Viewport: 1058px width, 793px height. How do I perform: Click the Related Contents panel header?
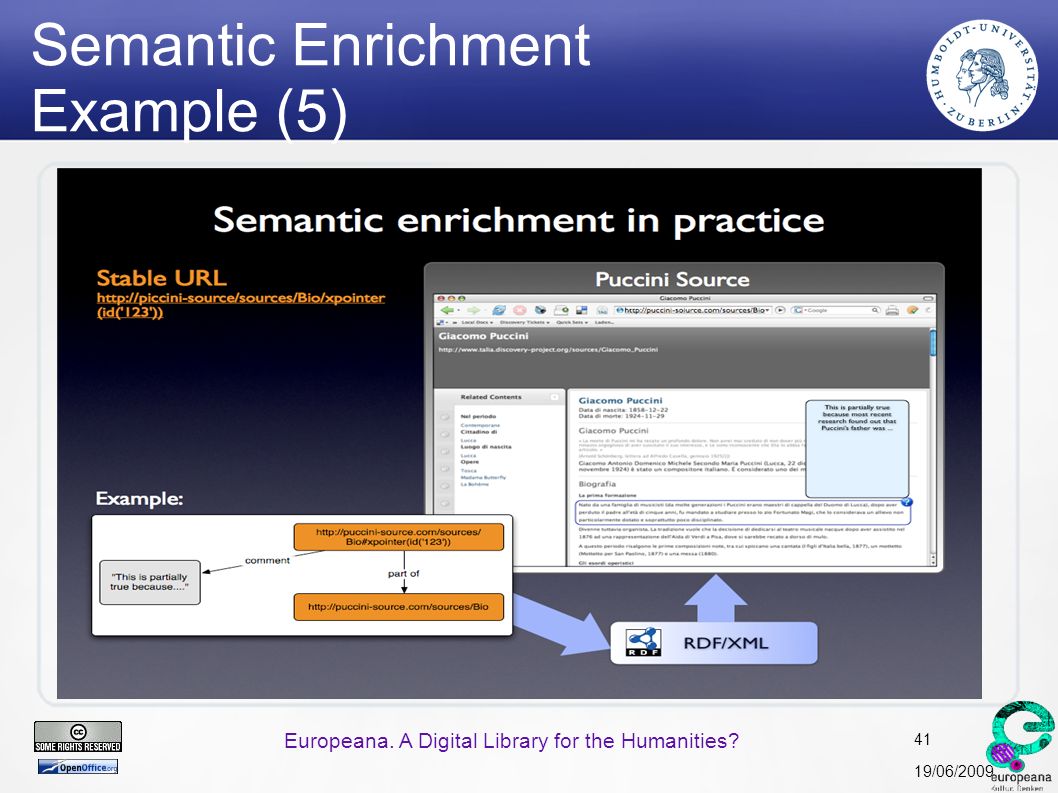[497, 397]
